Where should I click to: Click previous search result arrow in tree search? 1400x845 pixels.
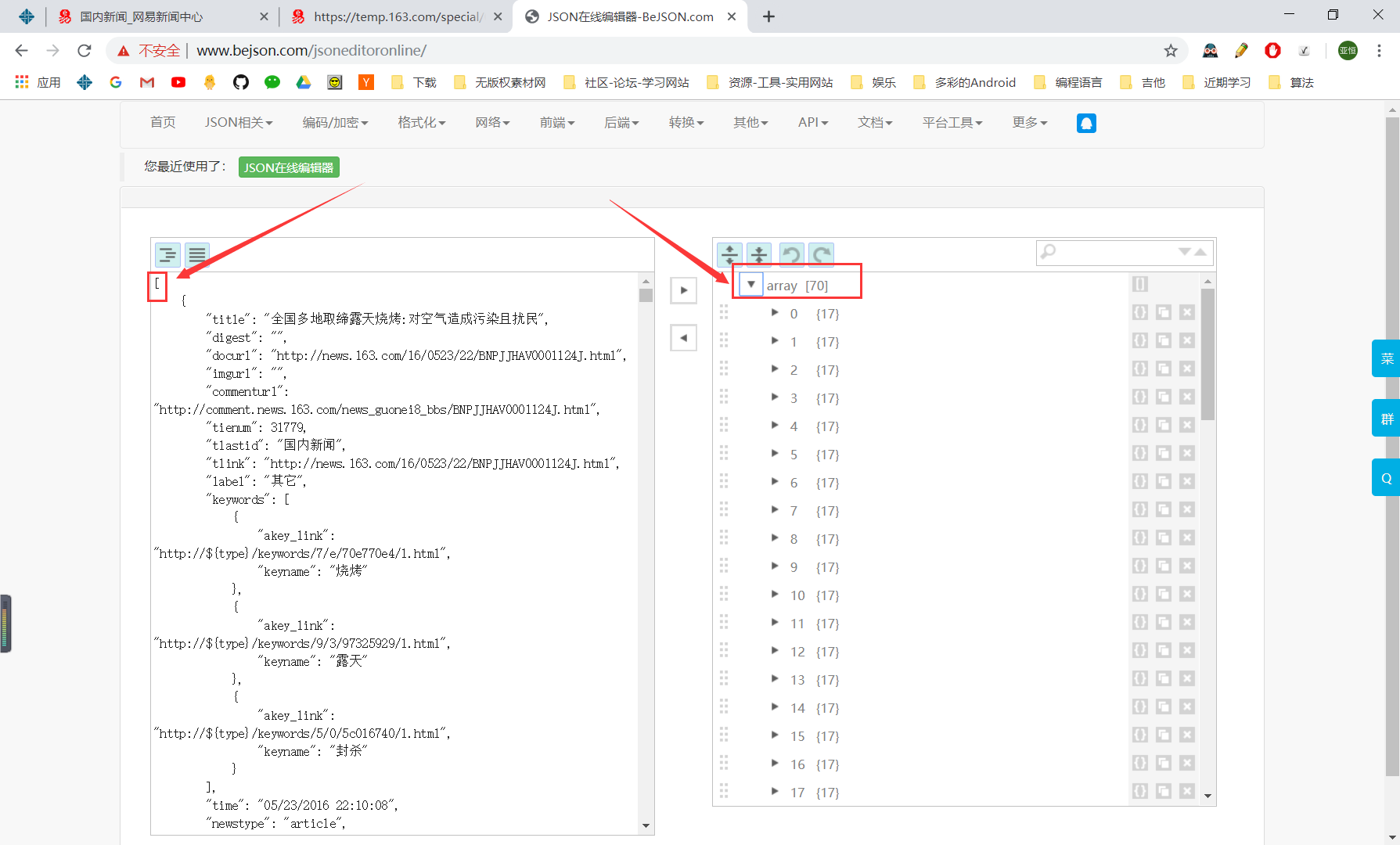[x=1200, y=252]
